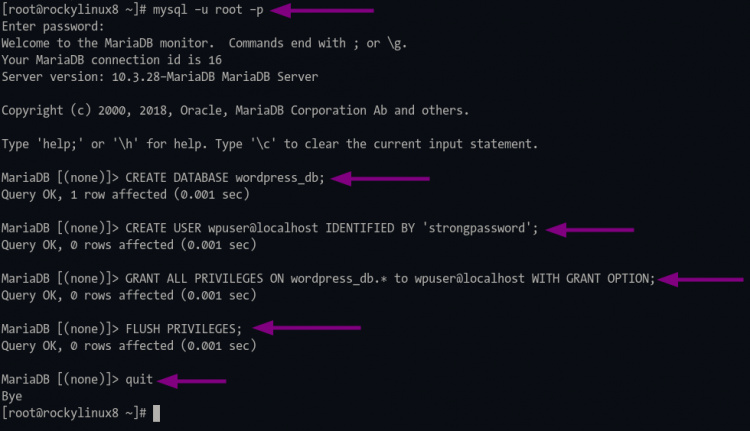Click the 'Bye' output line
The image size is (750, 431).
click(12, 396)
